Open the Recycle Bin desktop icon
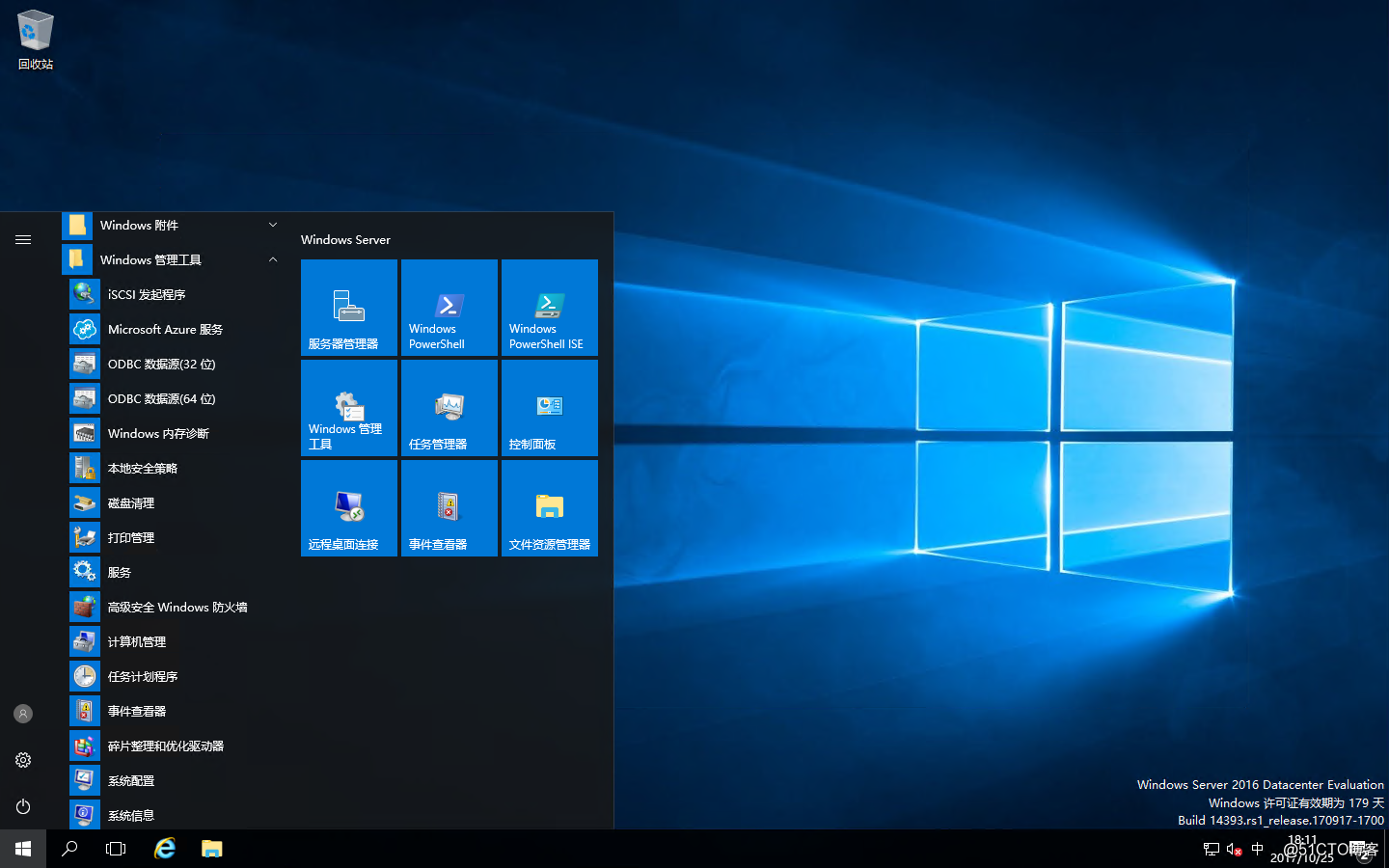 click(x=36, y=41)
